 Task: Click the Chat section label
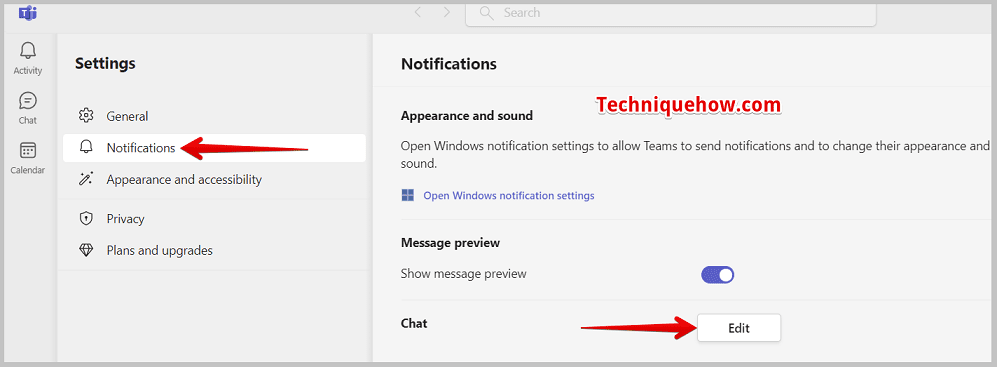(414, 323)
